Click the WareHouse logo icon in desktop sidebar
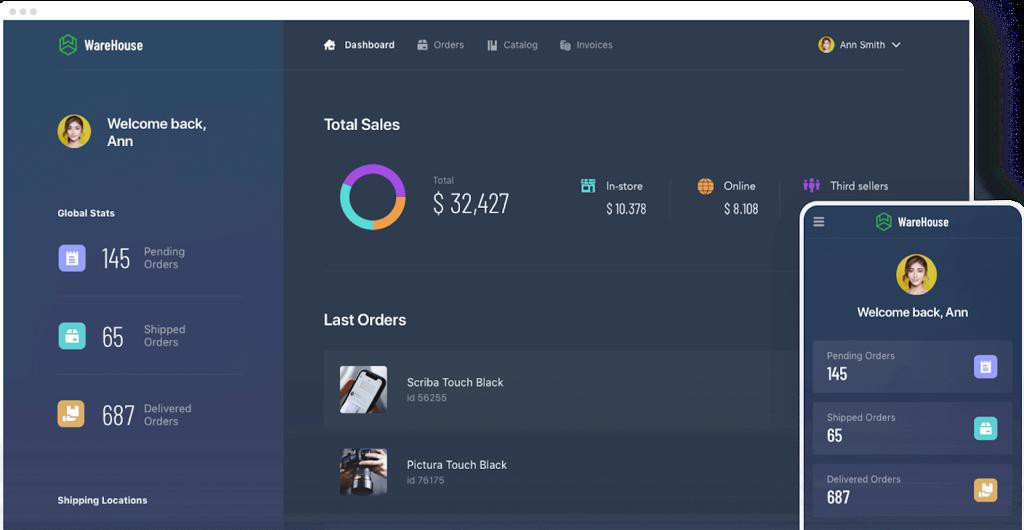 click(x=68, y=45)
